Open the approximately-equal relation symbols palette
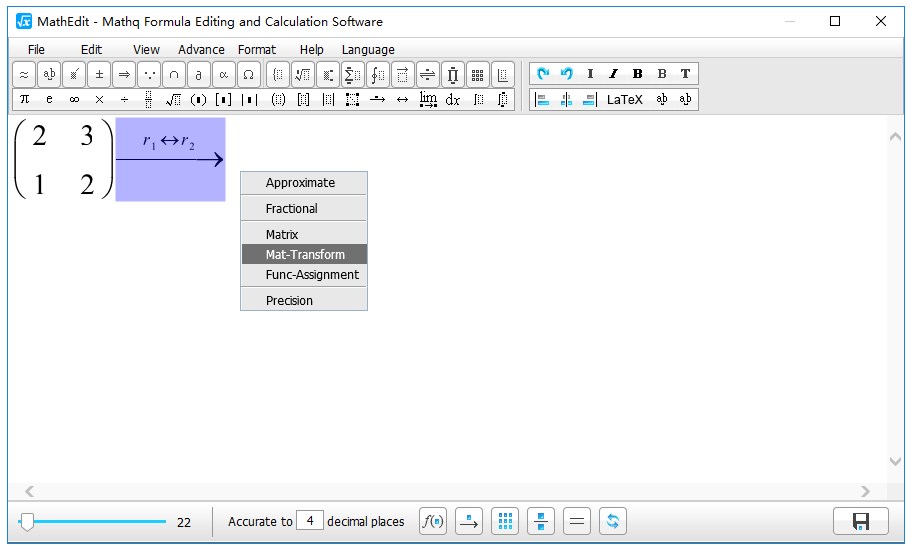This screenshot has width=912, height=551. pos(24,74)
